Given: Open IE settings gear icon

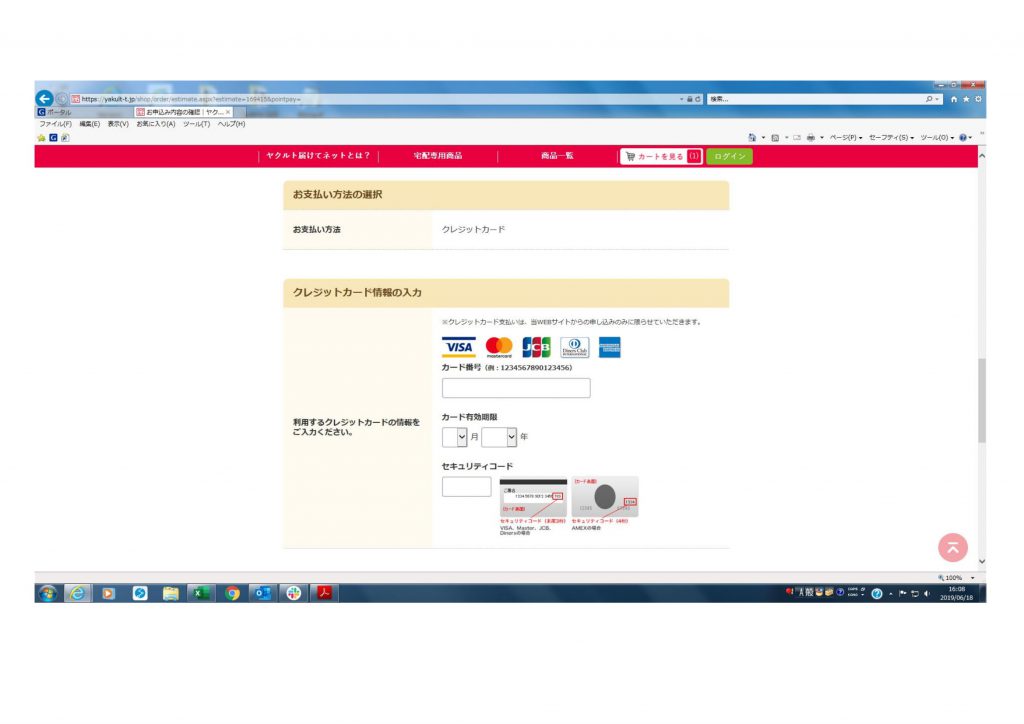Looking at the screenshot, I should point(978,99).
